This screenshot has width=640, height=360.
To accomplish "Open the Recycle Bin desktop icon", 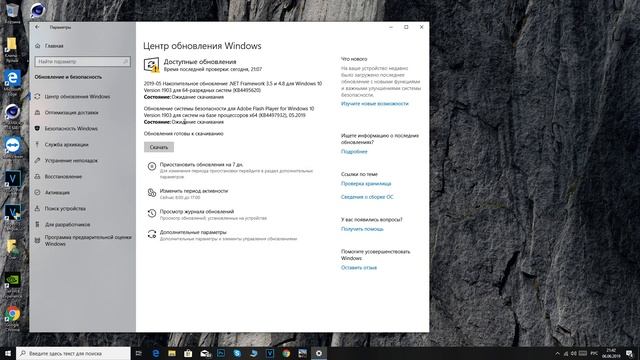I will point(12,12).
